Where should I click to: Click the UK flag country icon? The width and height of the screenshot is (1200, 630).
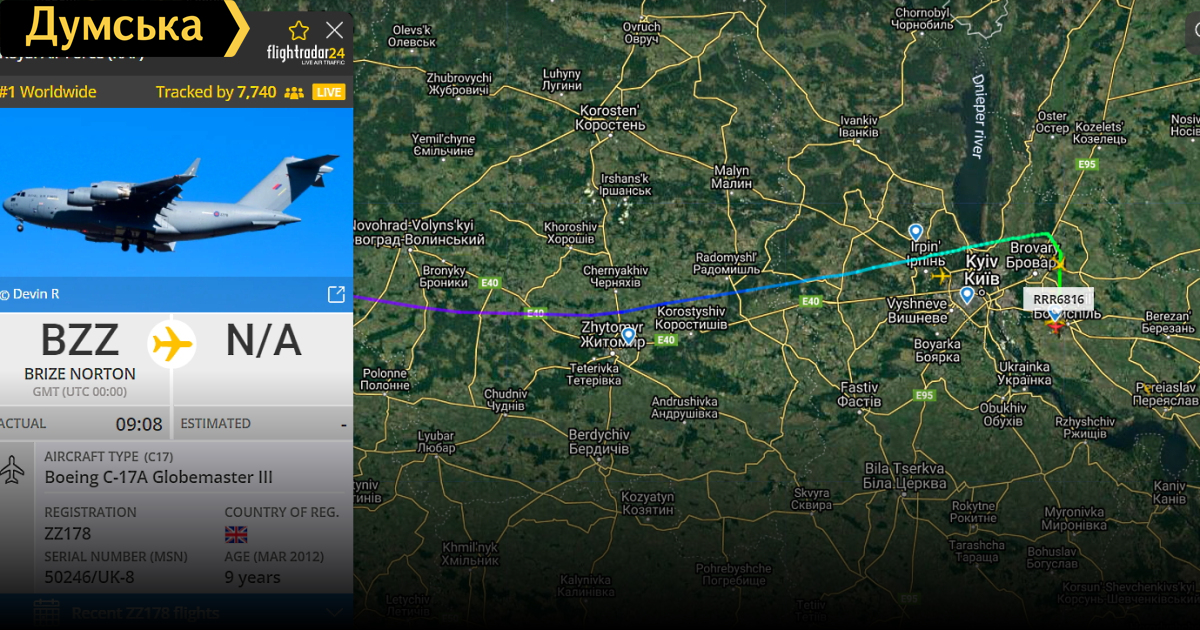(x=236, y=535)
